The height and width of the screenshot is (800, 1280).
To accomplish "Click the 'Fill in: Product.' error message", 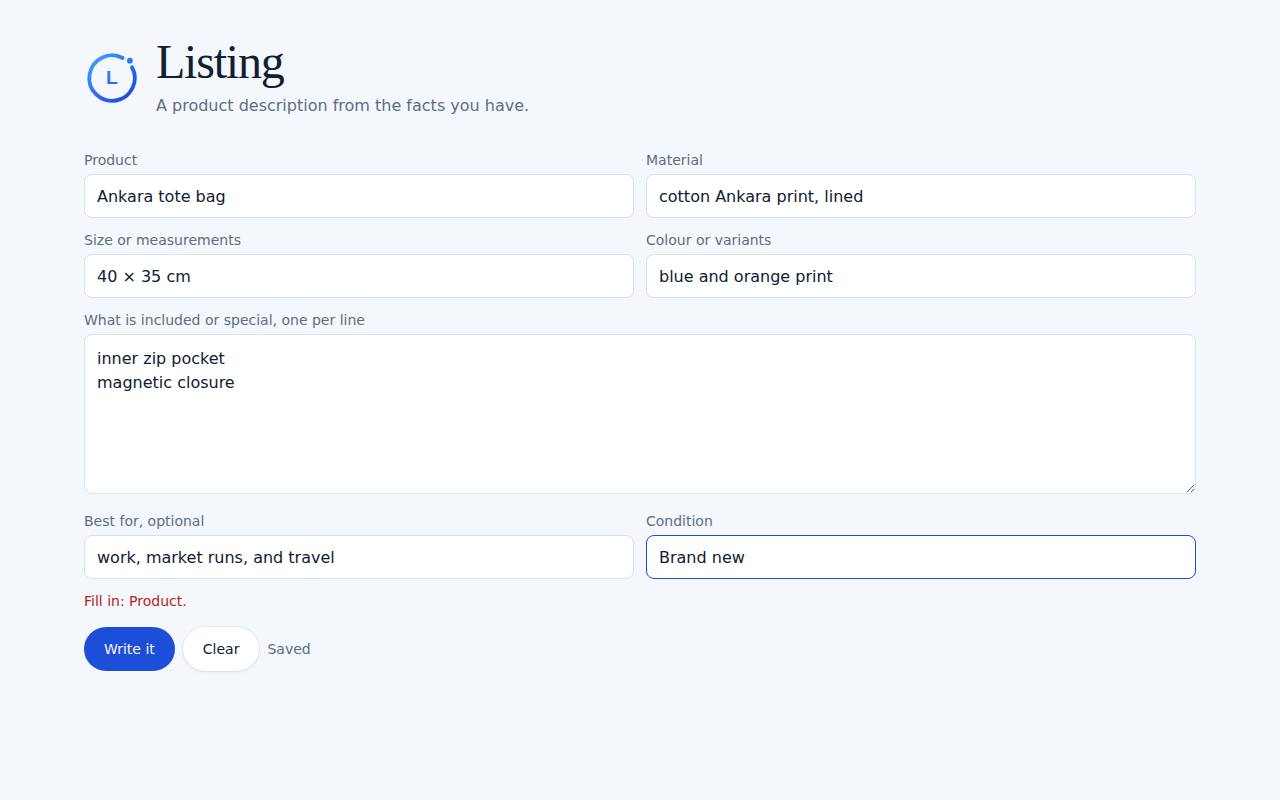I will pyautogui.click(x=135, y=601).
